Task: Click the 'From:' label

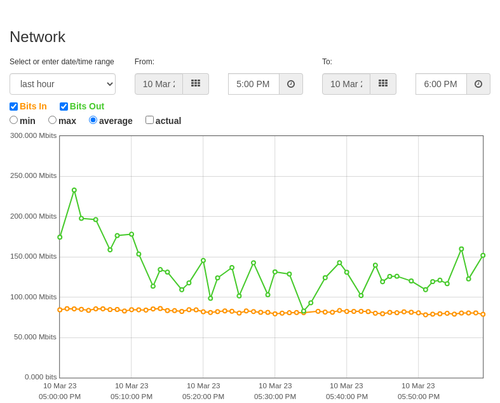Action: click(x=144, y=62)
